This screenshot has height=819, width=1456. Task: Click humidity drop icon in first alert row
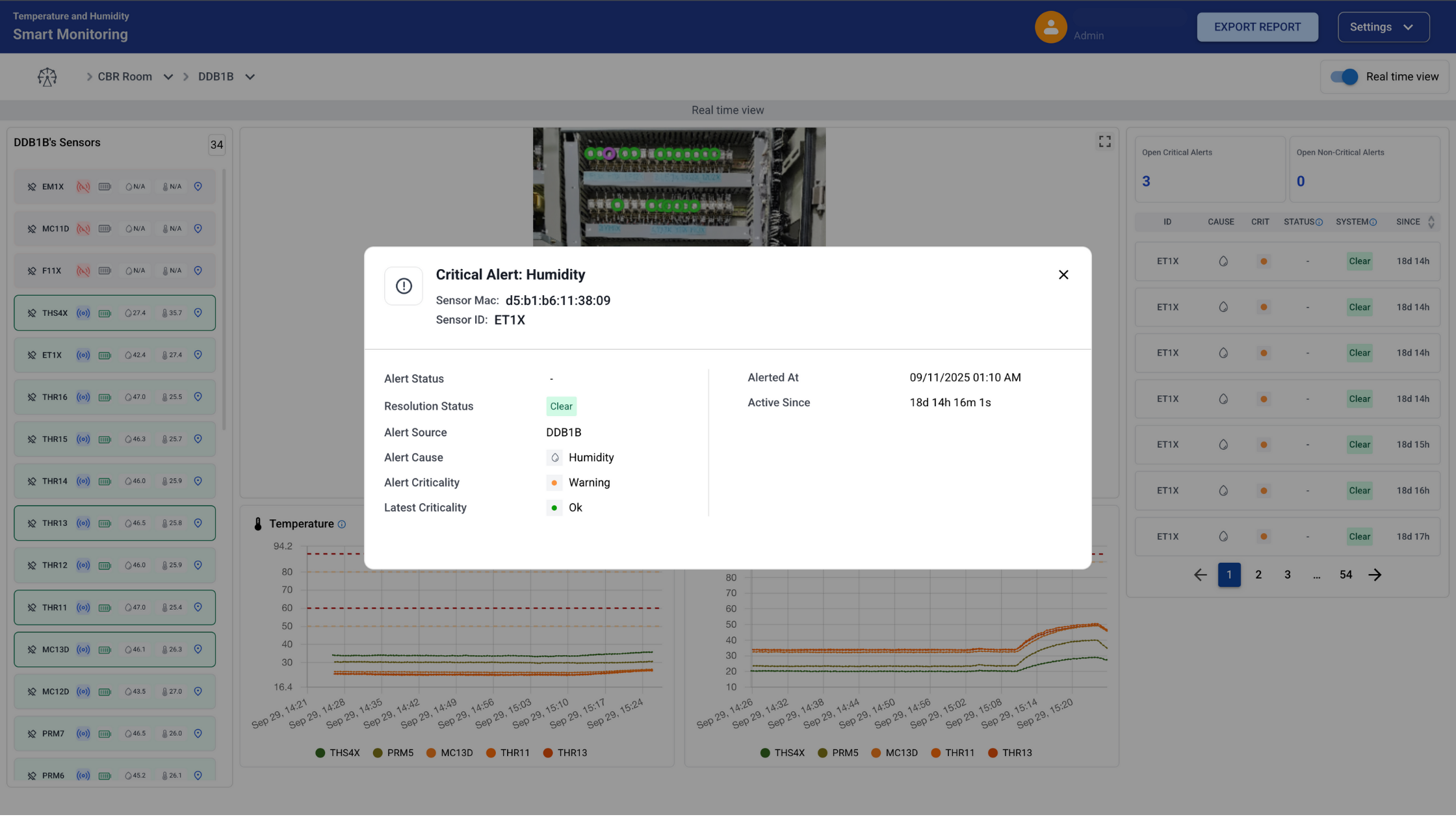(x=1223, y=261)
